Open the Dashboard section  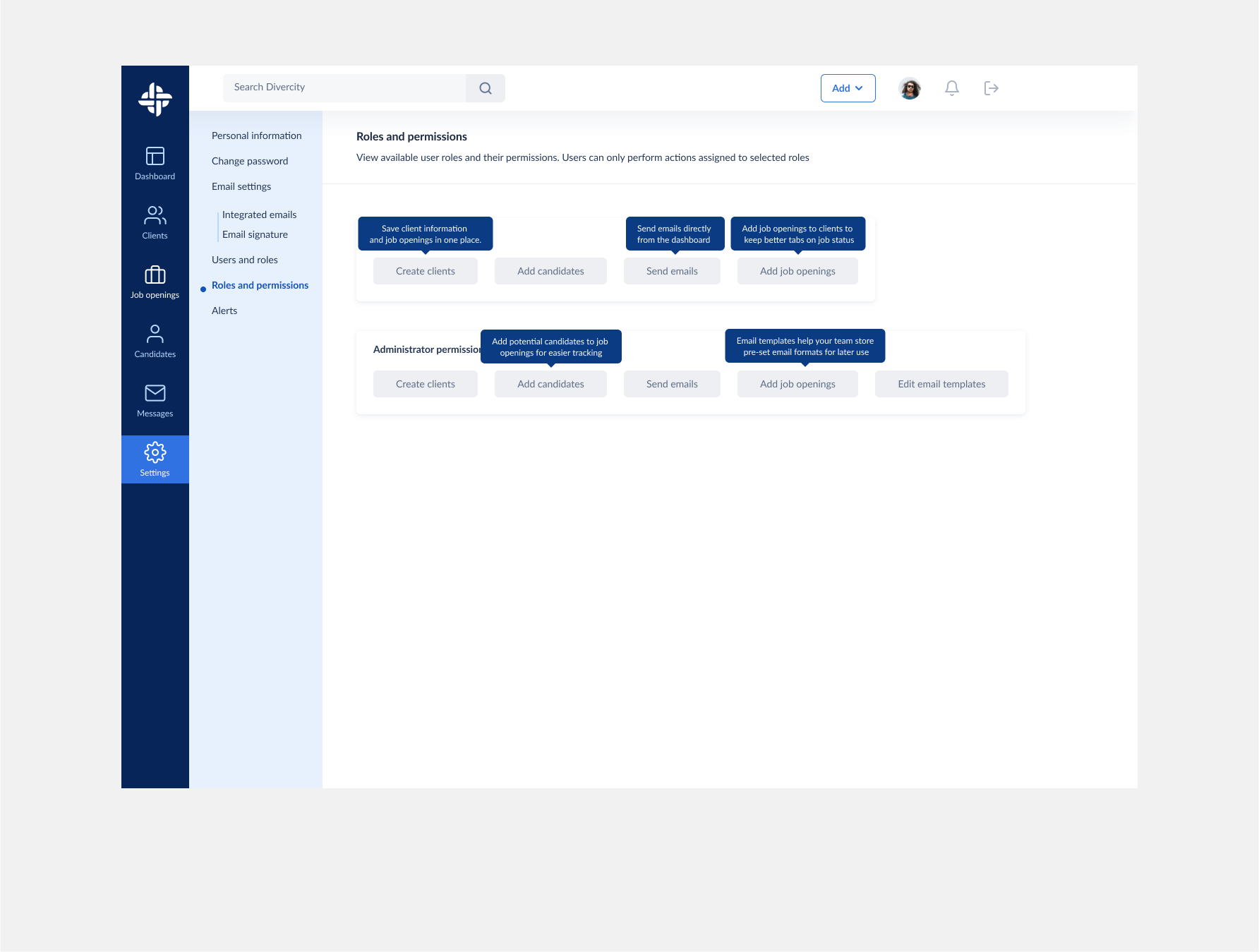pyautogui.click(x=155, y=163)
